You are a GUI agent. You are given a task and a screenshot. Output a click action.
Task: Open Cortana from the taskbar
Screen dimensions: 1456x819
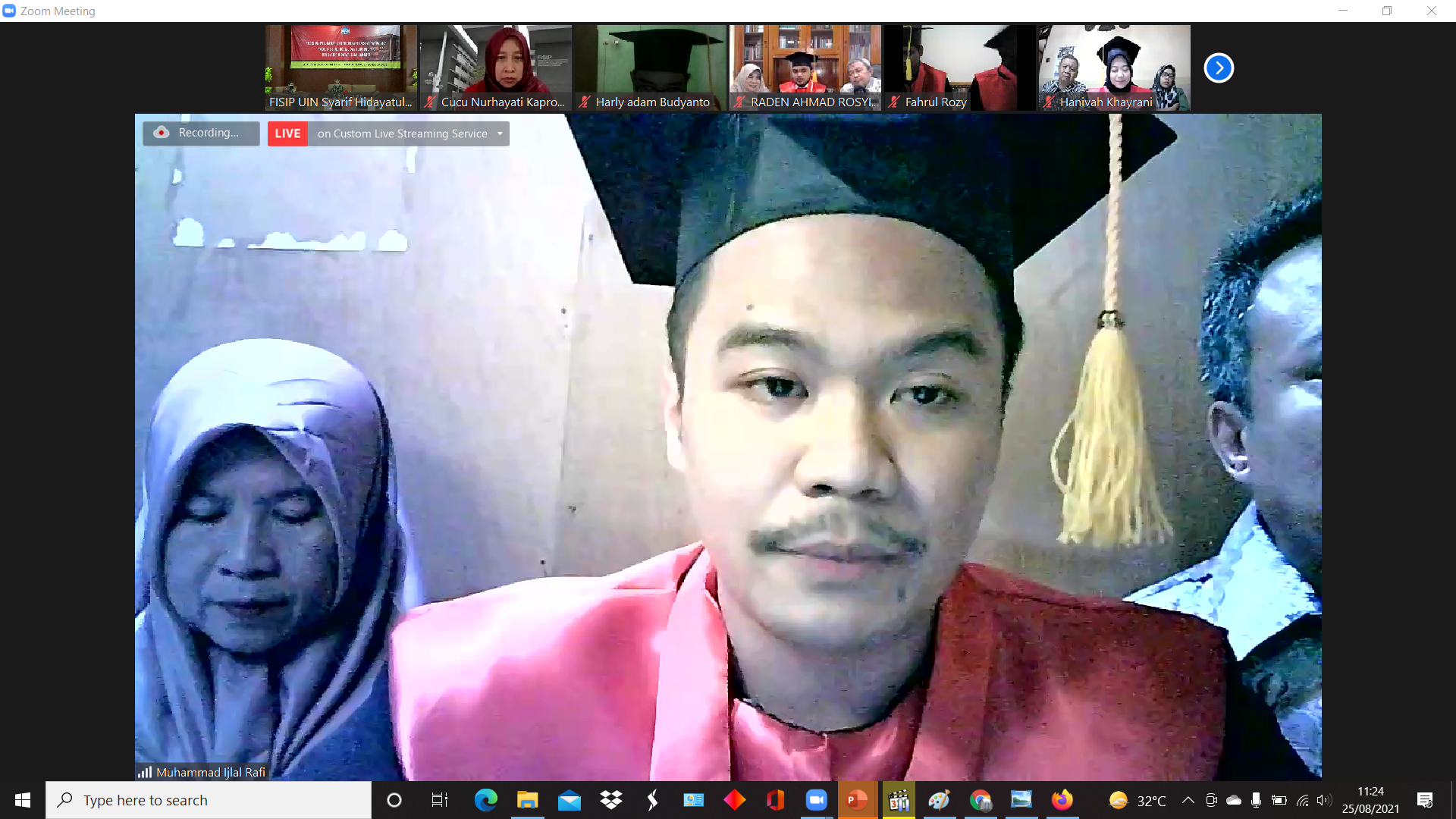(394, 800)
